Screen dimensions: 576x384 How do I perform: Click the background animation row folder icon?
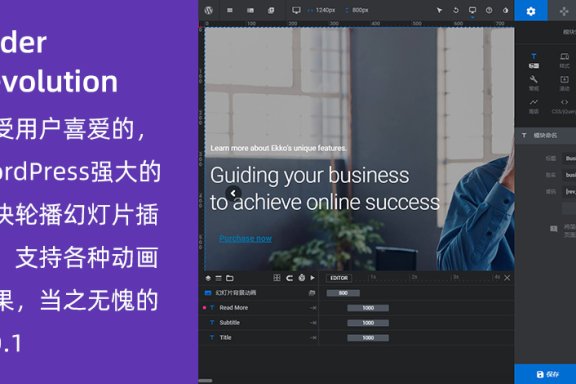[312, 293]
